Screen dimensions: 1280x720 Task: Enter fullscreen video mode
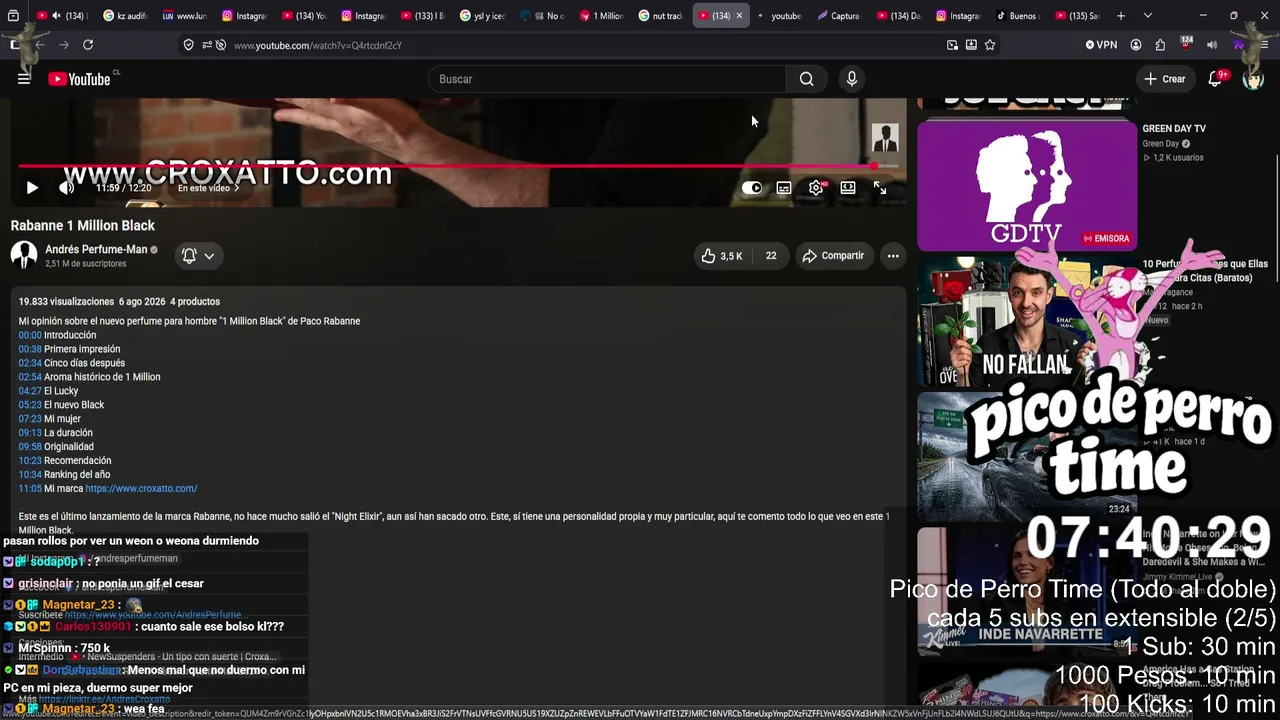click(x=880, y=188)
